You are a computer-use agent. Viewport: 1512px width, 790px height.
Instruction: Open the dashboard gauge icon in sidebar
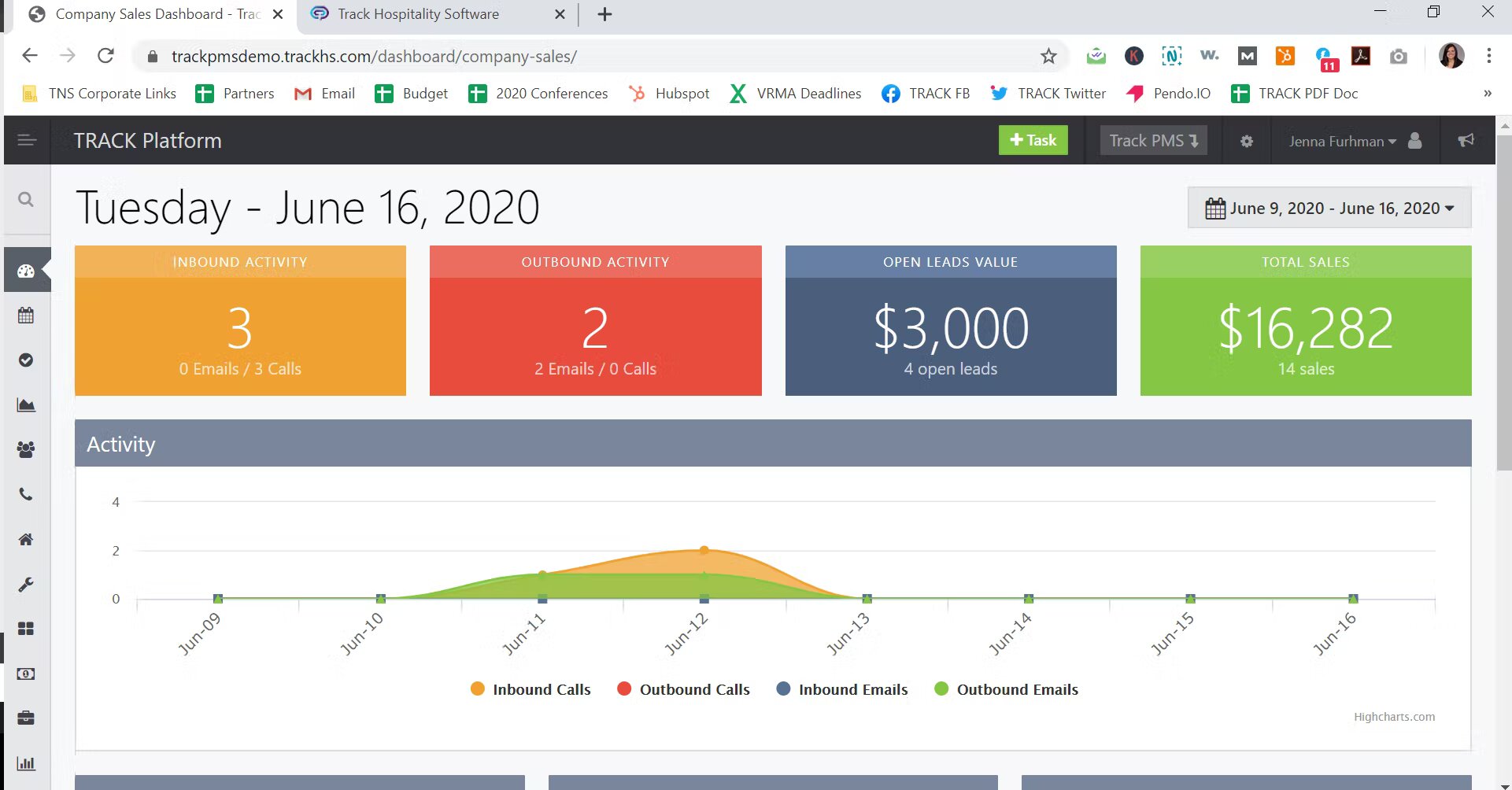click(x=26, y=270)
